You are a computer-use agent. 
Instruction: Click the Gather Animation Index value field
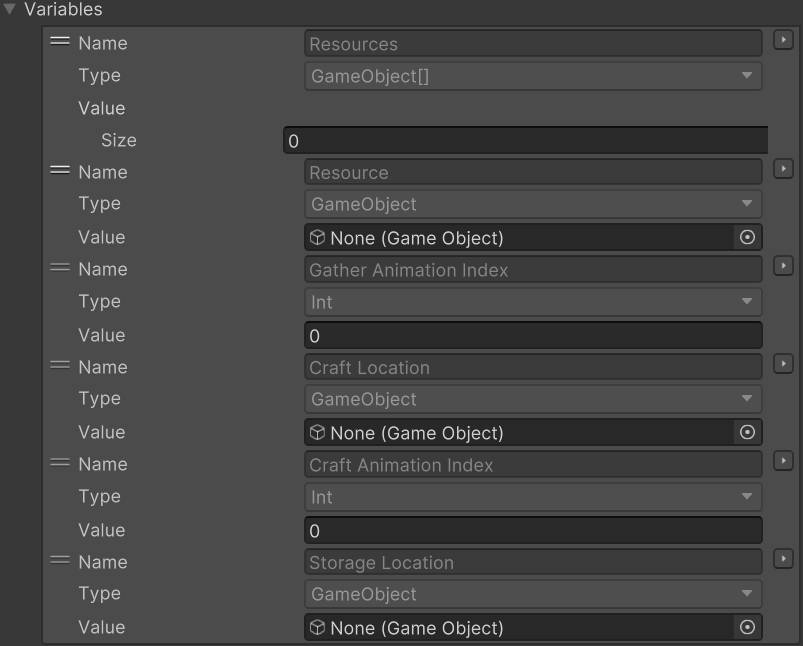[533, 336]
